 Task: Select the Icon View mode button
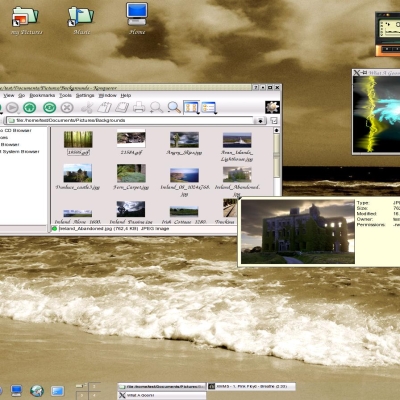tap(191, 108)
